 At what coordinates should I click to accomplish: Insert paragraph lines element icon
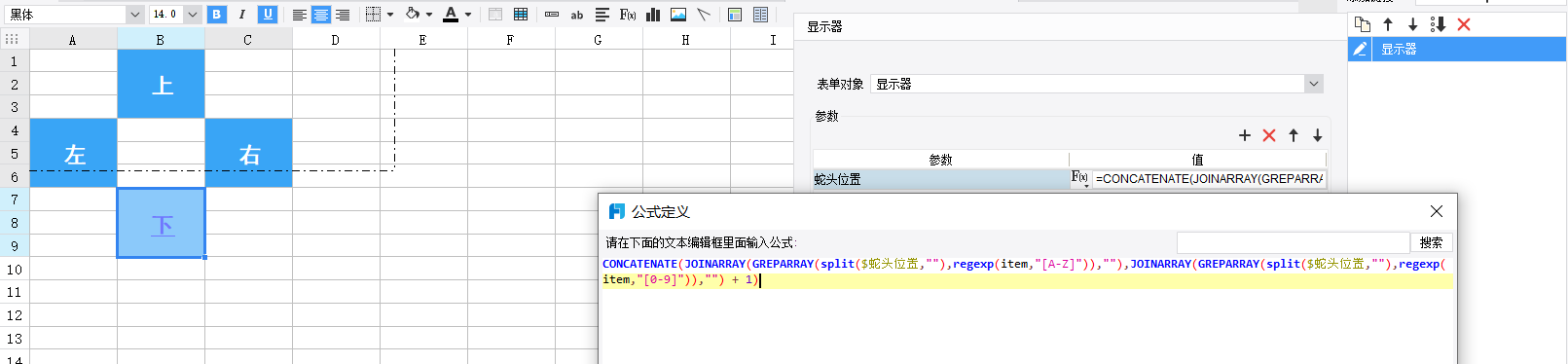pos(602,15)
